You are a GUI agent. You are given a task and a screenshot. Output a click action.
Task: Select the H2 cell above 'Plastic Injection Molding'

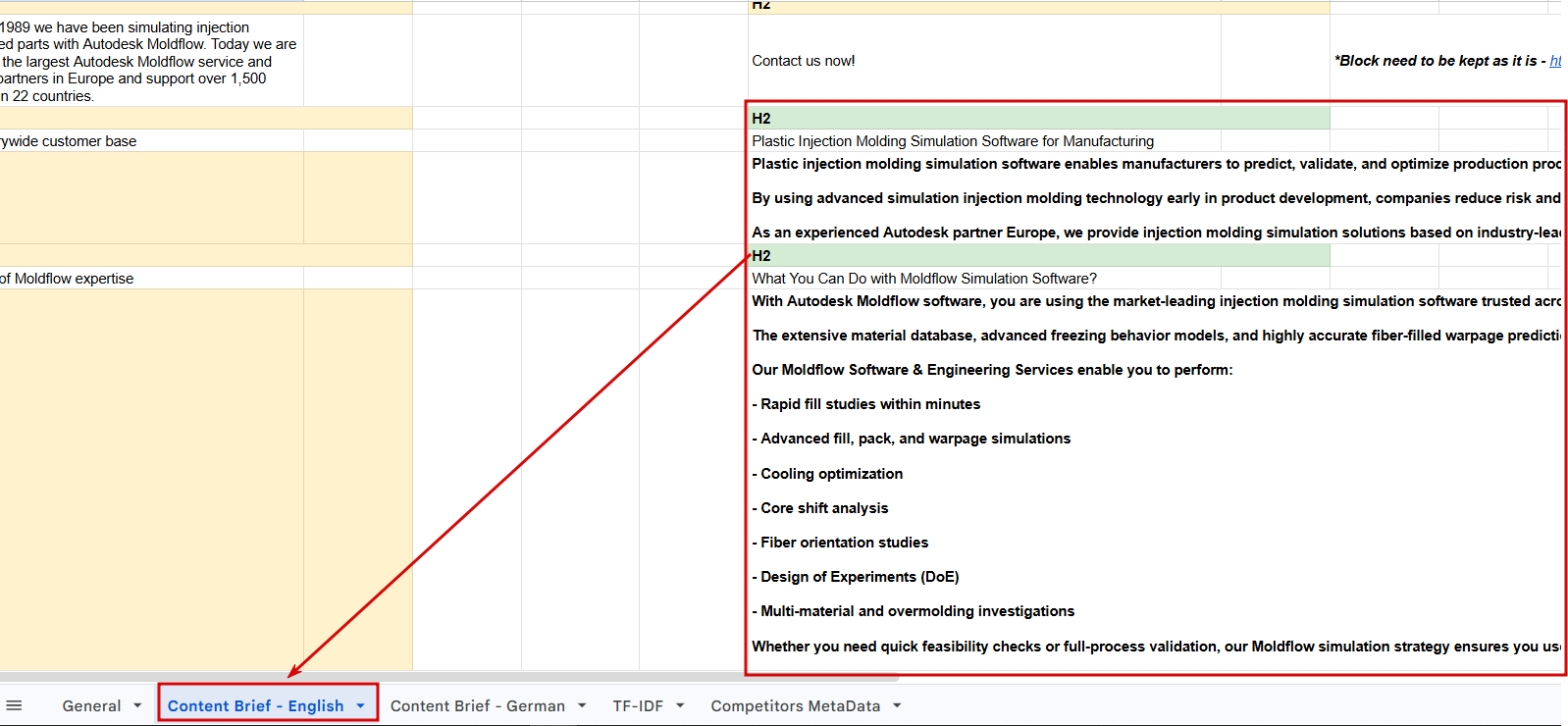click(x=1038, y=118)
